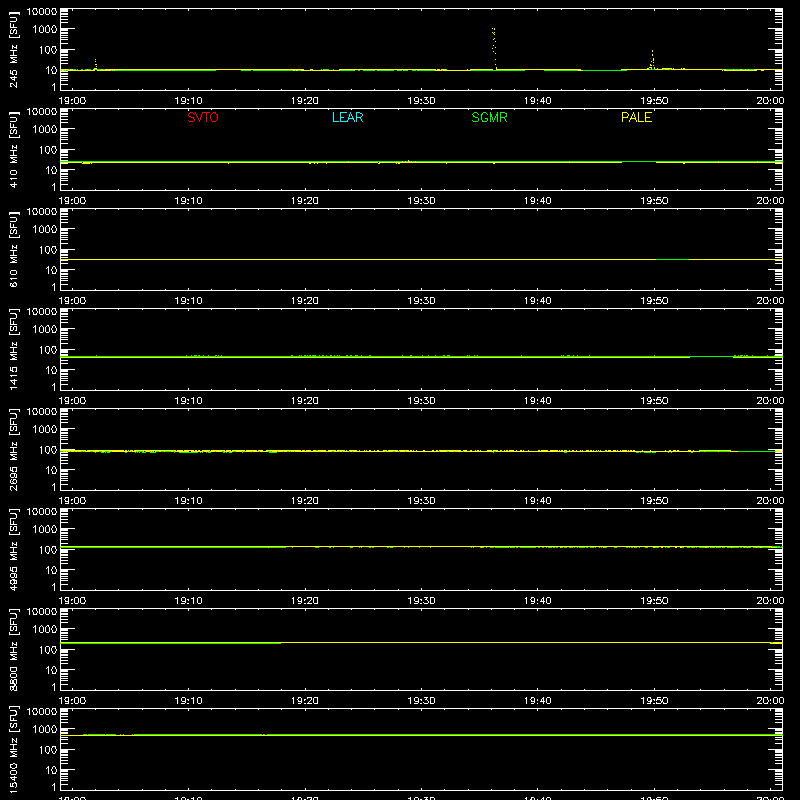Click the 10000 tick label on 245 MHz axis

pyautogui.click(x=42, y=12)
